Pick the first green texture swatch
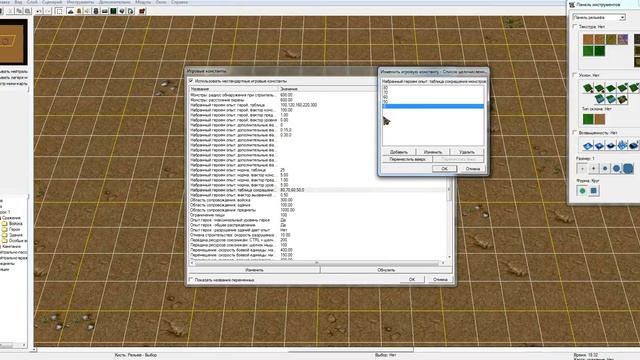 click(588, 51)
